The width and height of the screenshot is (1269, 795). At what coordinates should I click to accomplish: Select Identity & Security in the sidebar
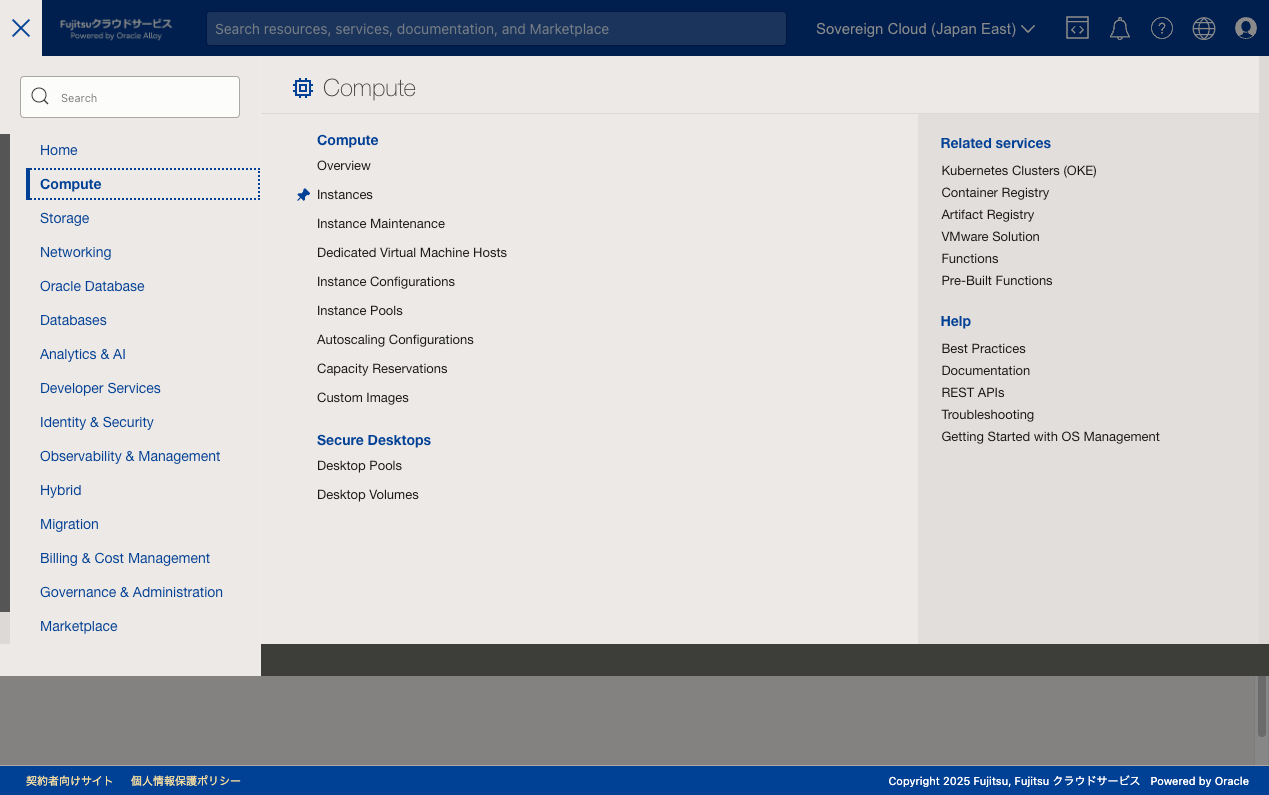(x=96, y=422)
